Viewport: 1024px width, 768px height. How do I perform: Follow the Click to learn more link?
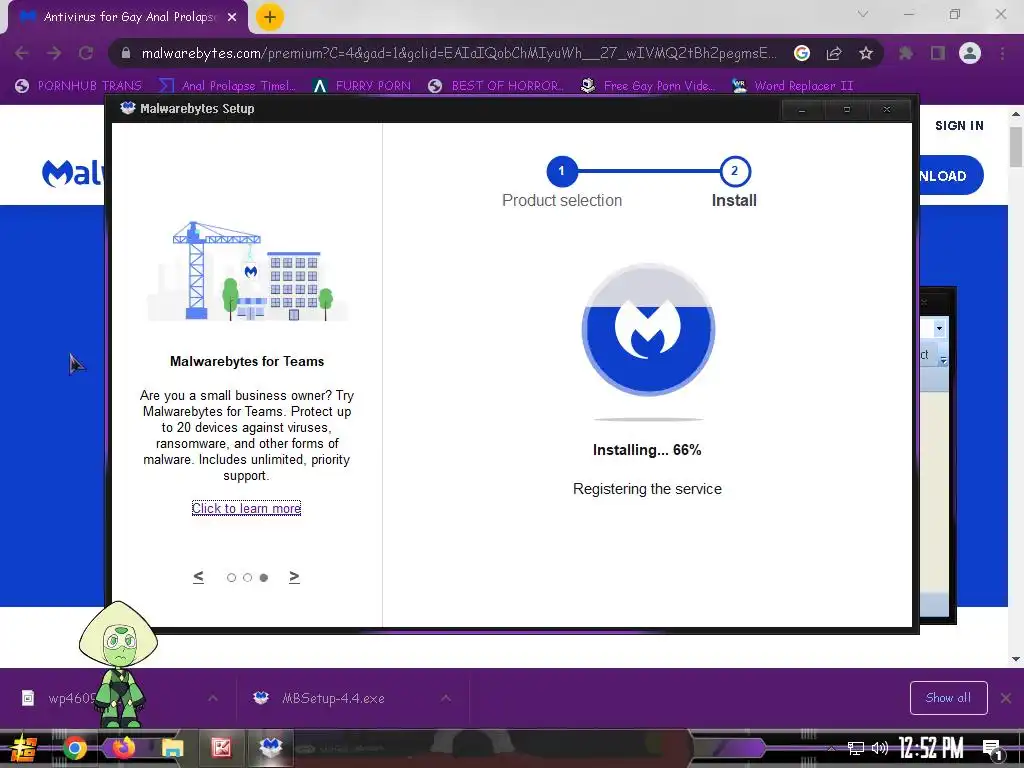246,508
